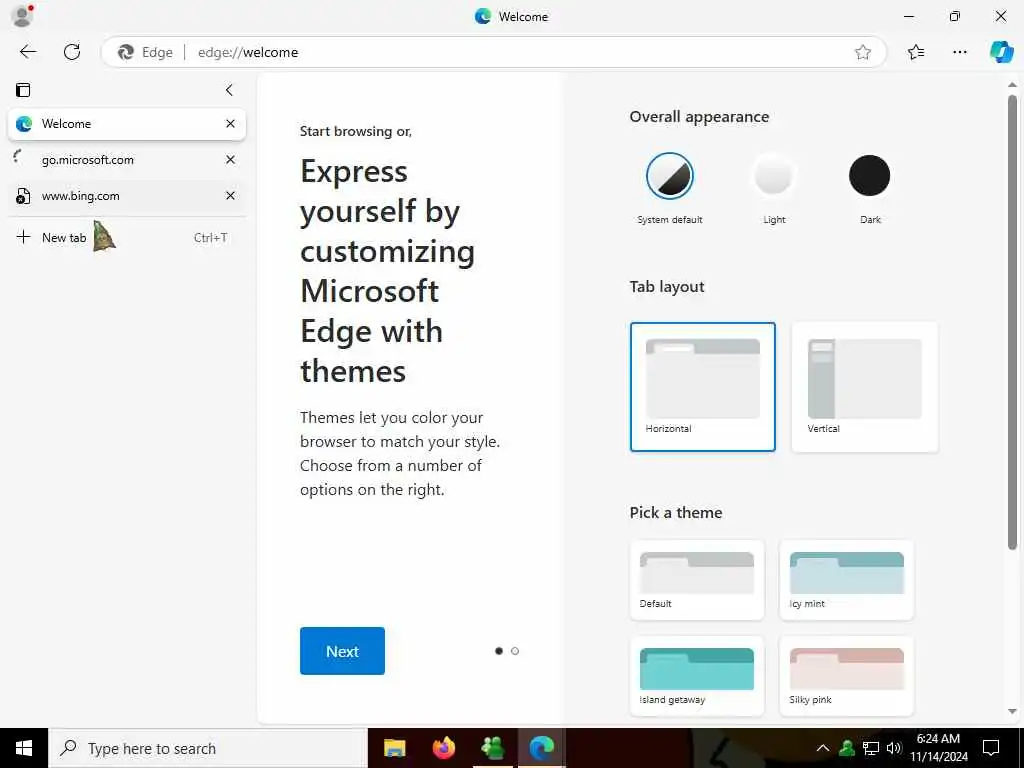Image resolution: width=1024 pixels, height=768 pixels.
Task: Choose Horizontal tab layout
Action: pyautogui.click(x=703, y=387)
